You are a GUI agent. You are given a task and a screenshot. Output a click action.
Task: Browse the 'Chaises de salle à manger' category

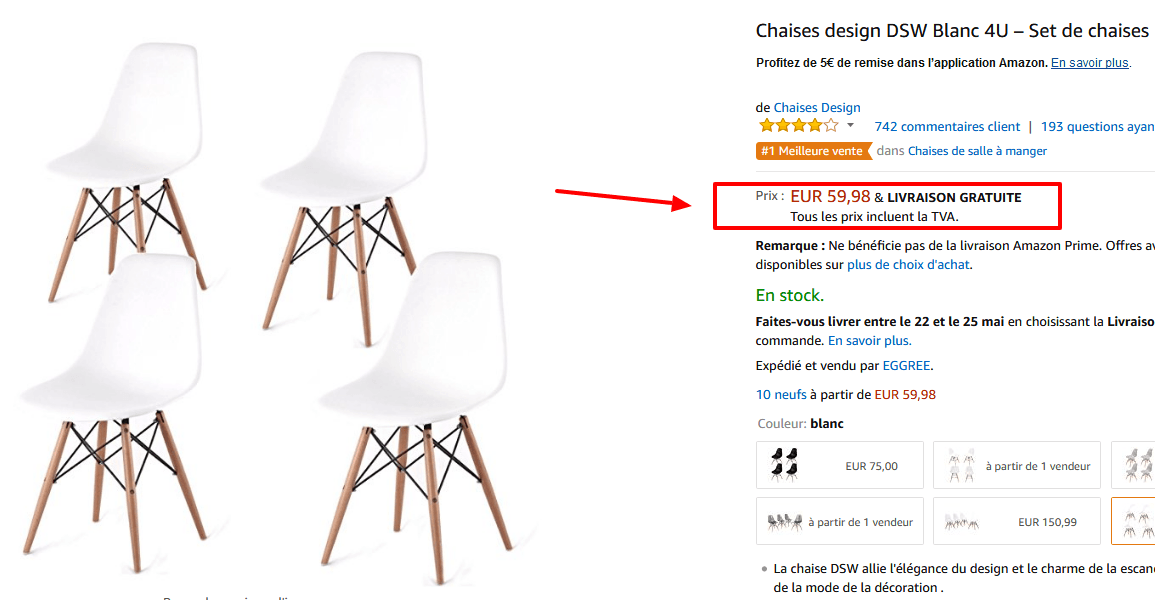tap(978, 150)
